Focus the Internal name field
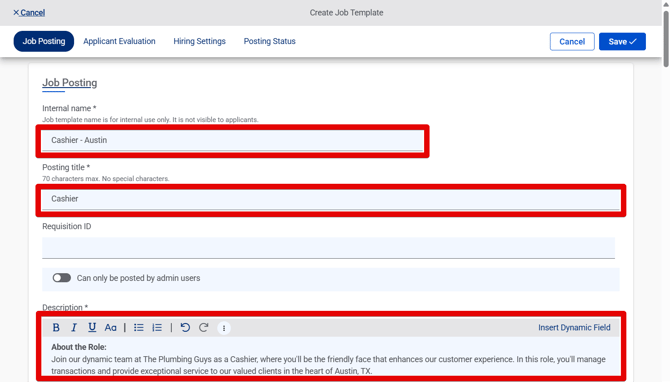670x383 pixels. pos(232,140)
